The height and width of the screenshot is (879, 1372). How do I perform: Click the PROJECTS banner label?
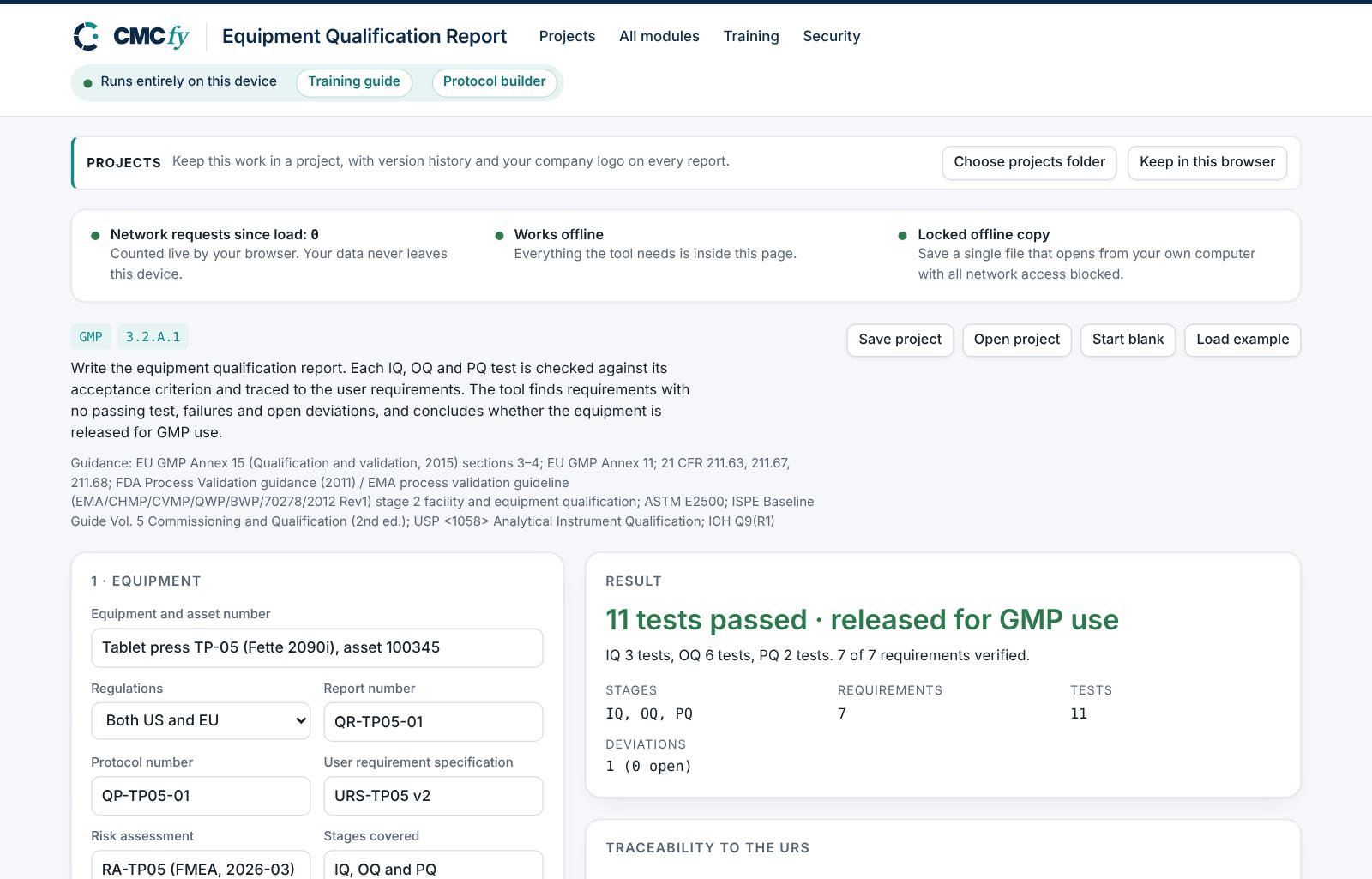(x=123, y=163)
